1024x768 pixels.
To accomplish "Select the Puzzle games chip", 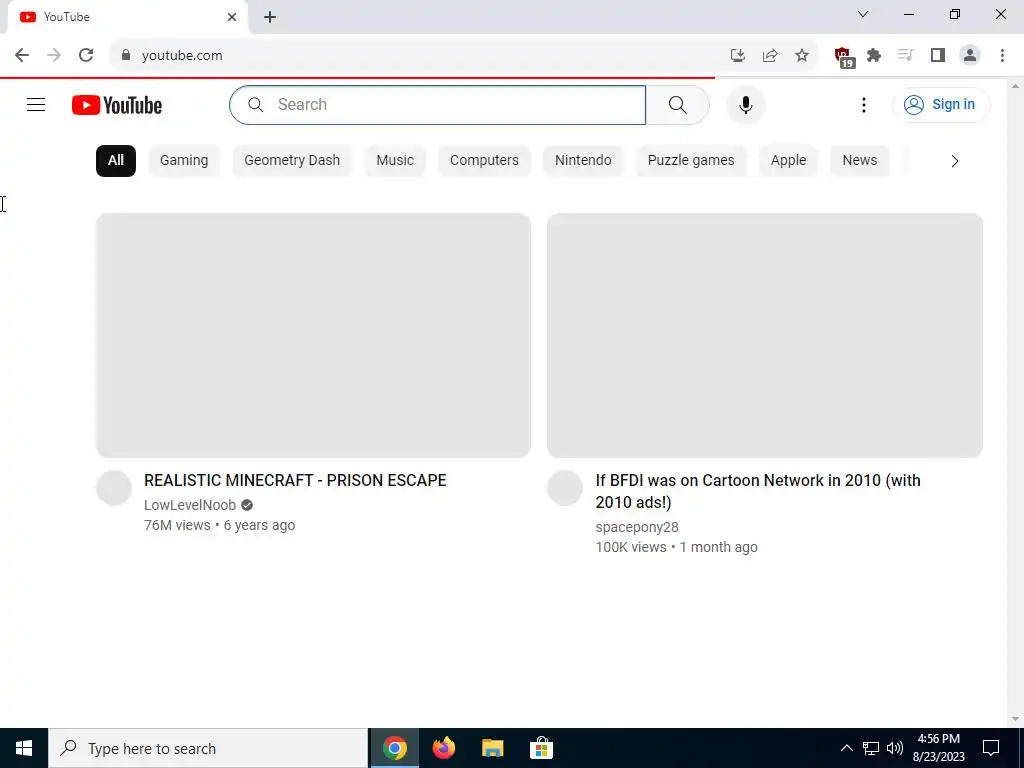I will point(691,161).
